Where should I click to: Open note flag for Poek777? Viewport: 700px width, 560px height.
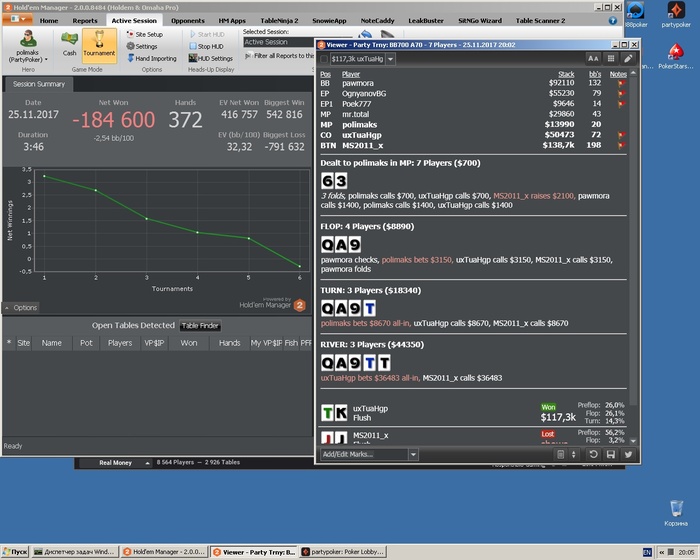tap(621, 104)
